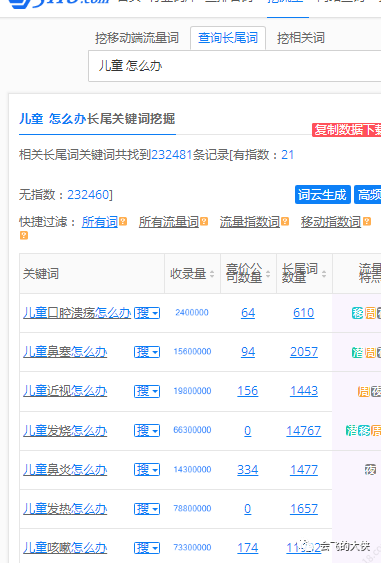Open keyword 儿童鼻炎怎么办

click(65, 470)
